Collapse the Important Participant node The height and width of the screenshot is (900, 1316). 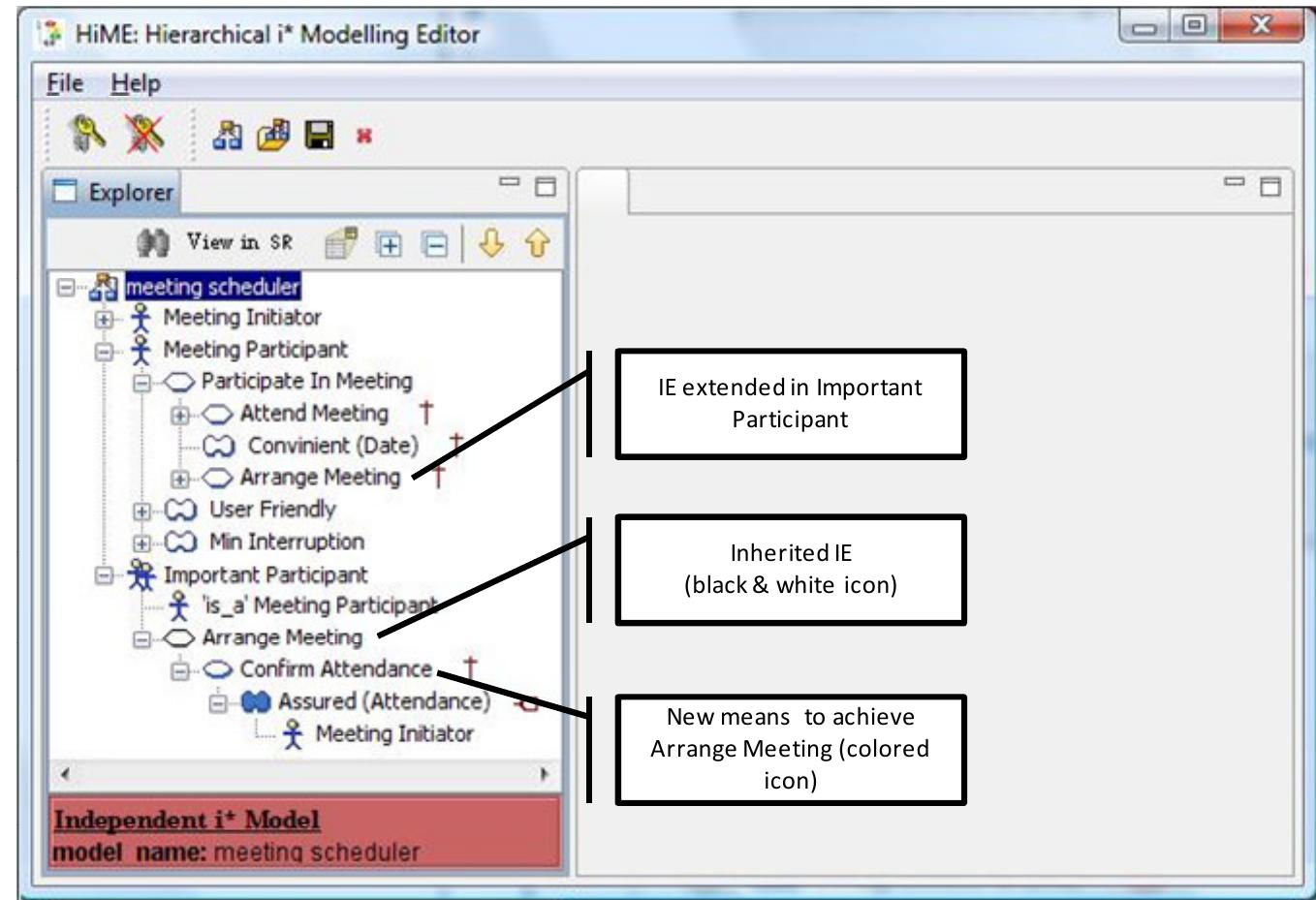point(104,574)
